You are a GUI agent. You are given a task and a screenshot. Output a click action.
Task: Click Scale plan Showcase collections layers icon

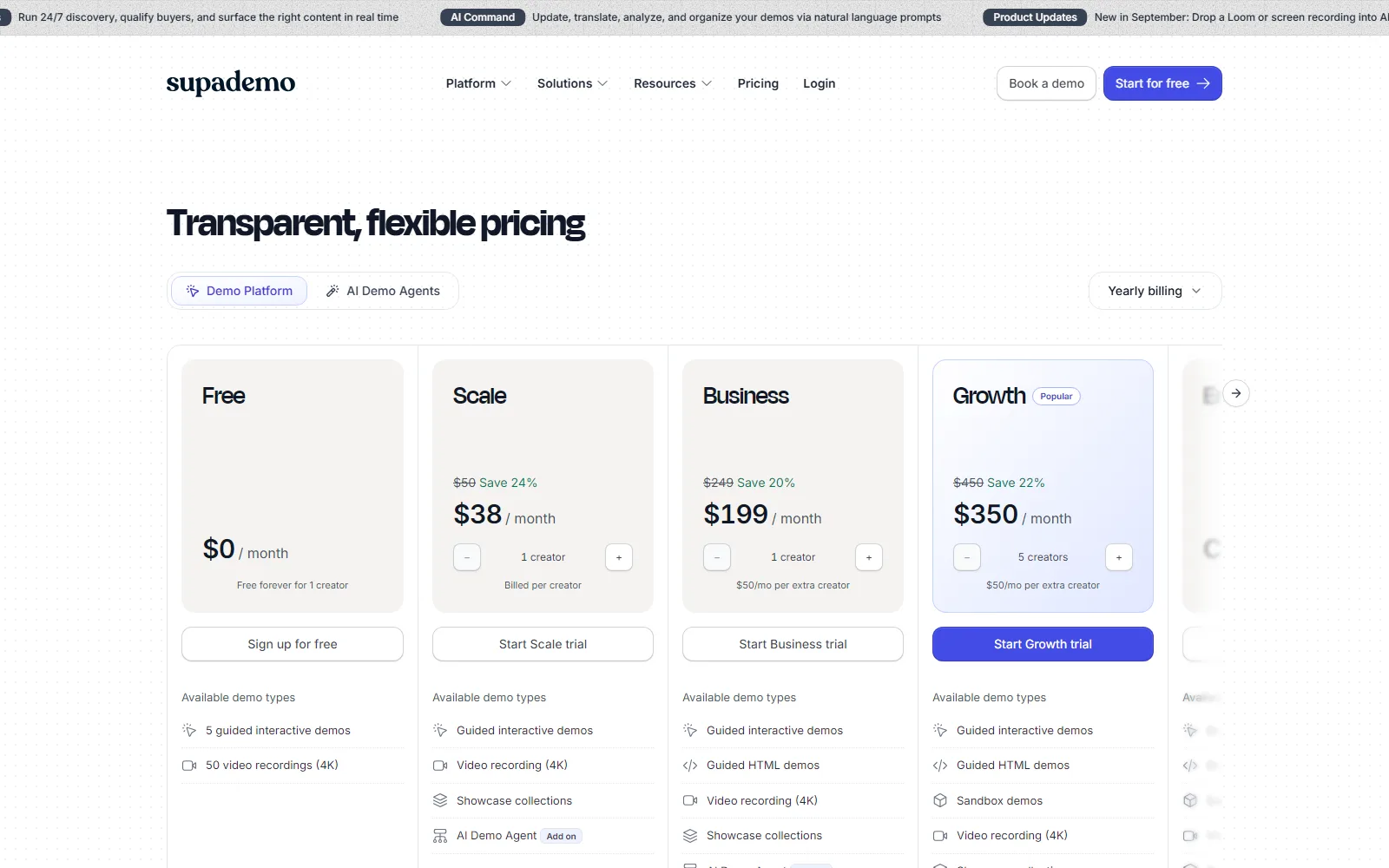pos(440,800)
